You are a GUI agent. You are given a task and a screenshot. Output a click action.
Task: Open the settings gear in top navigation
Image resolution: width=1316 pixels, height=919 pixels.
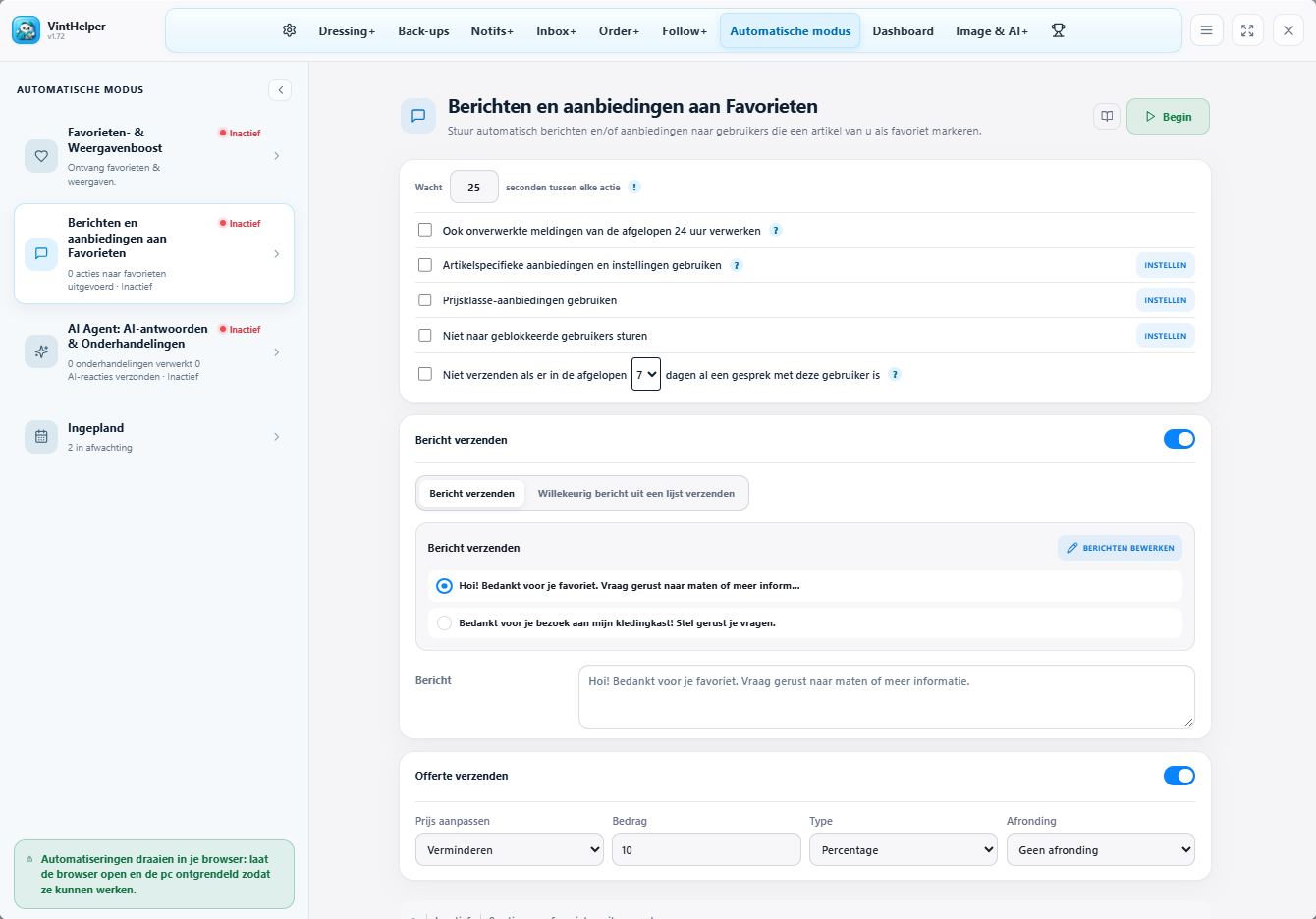click(x=289, y=30)
